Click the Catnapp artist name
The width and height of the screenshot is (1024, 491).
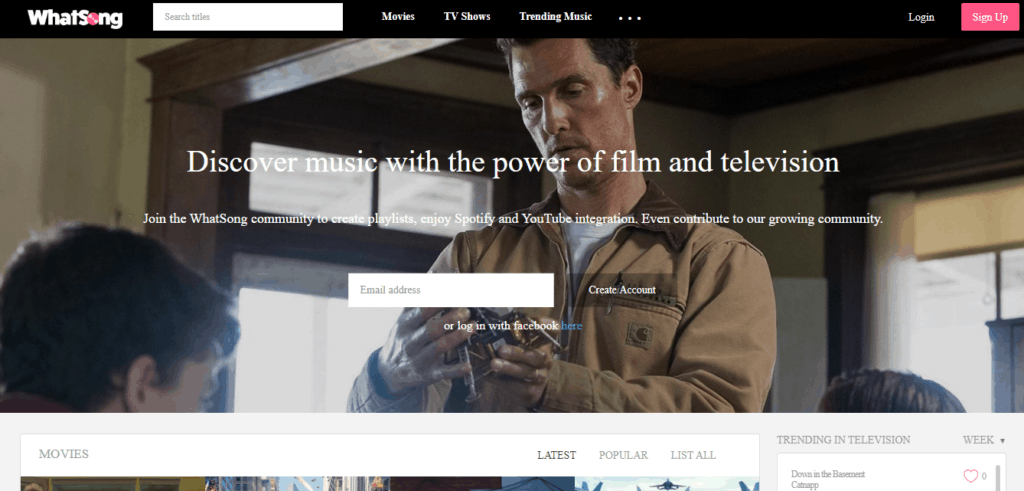(x=805, y=484)
